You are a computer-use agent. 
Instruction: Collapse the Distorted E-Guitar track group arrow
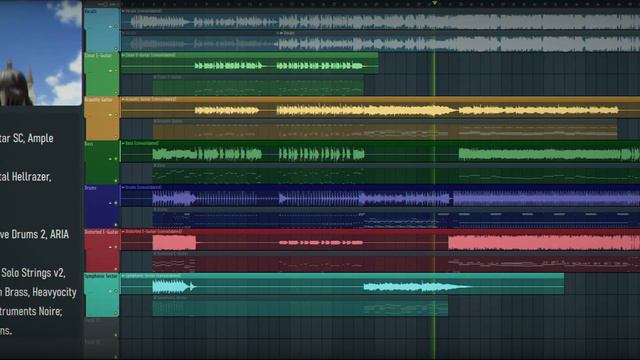pyautogui.click(x=110, y=247)
